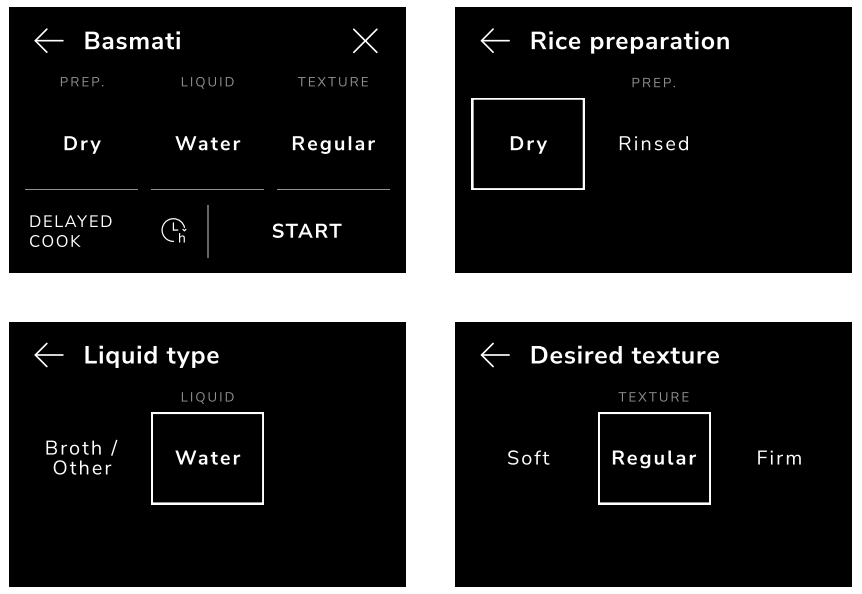Tap the delayed cook clock icon
The width and height of the screenshot is (862, 594).
(173, 231)
